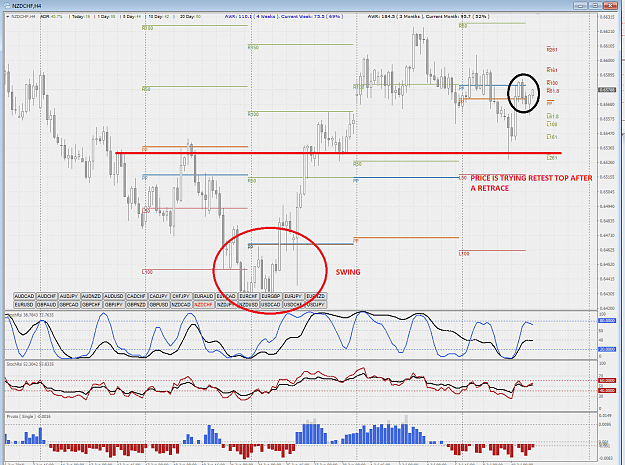The image size is (625, 465).
Task: Close the NZDCHF,H4 chart window
Action: (610, 6)
